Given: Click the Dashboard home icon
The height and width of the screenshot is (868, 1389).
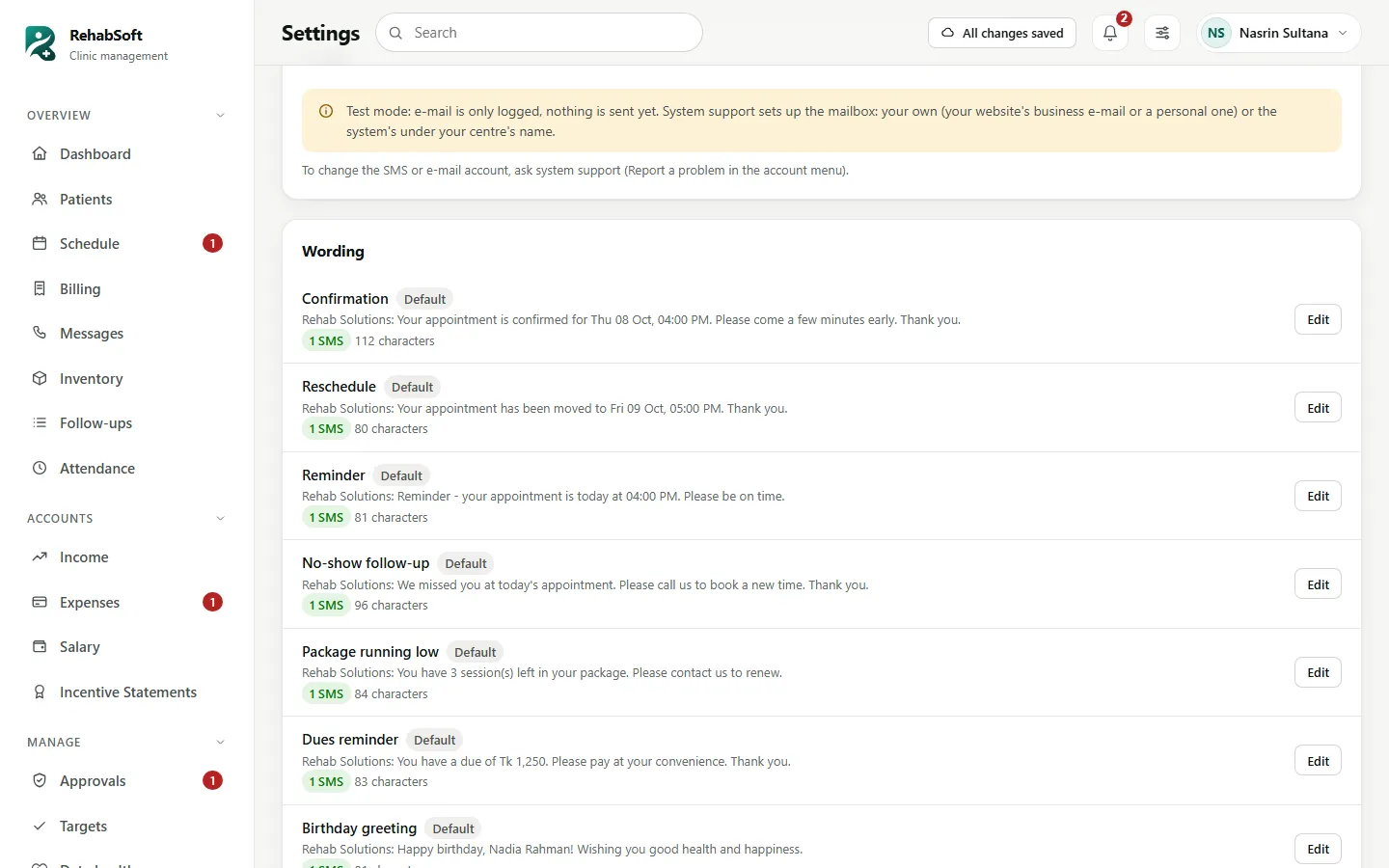Looking at the screenshot, I should coord(40,154).
